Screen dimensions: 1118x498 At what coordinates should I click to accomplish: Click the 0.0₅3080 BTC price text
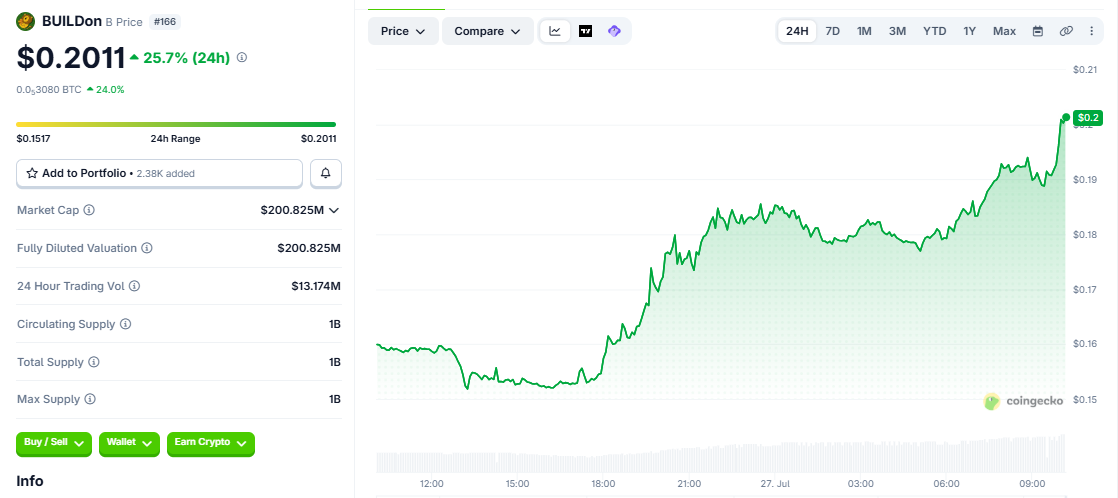coord(48,90)
